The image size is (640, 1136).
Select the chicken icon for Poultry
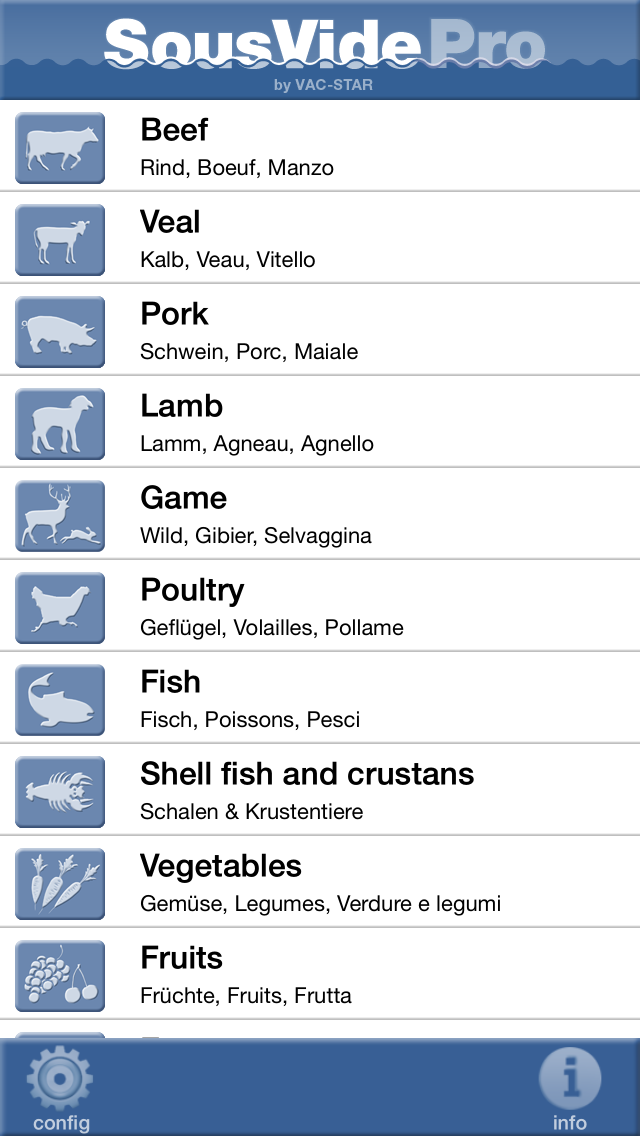coord(60,608)
